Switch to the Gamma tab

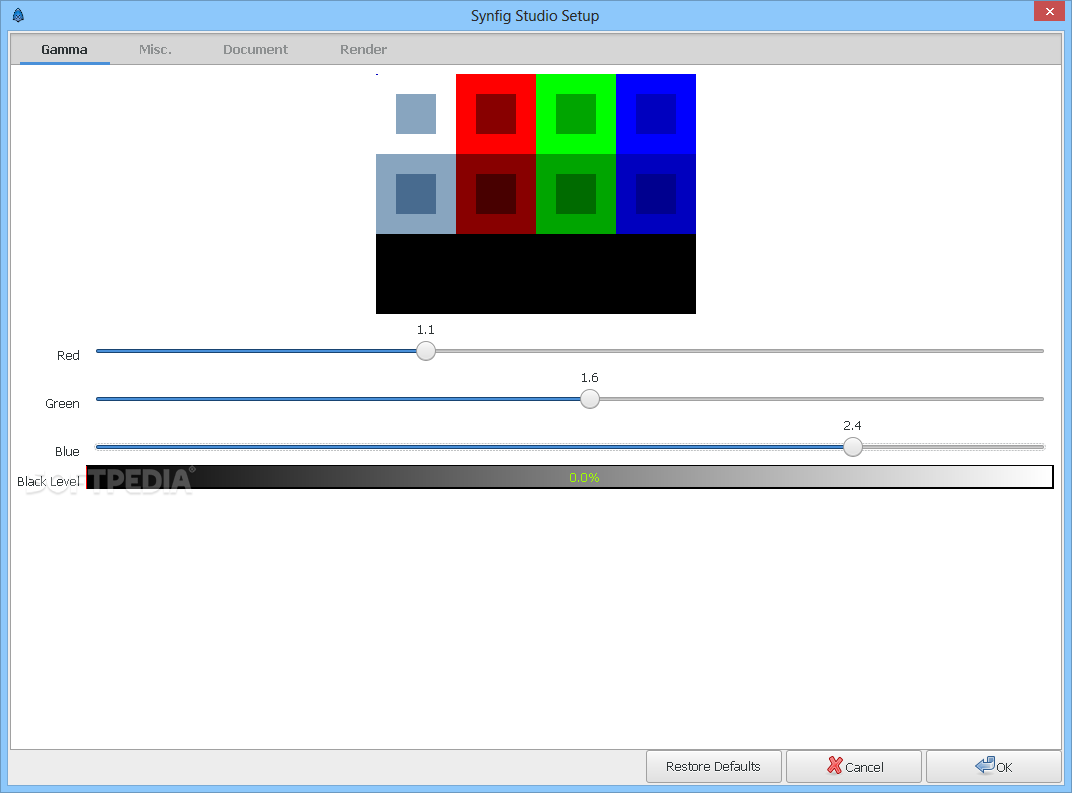[64, 49]
